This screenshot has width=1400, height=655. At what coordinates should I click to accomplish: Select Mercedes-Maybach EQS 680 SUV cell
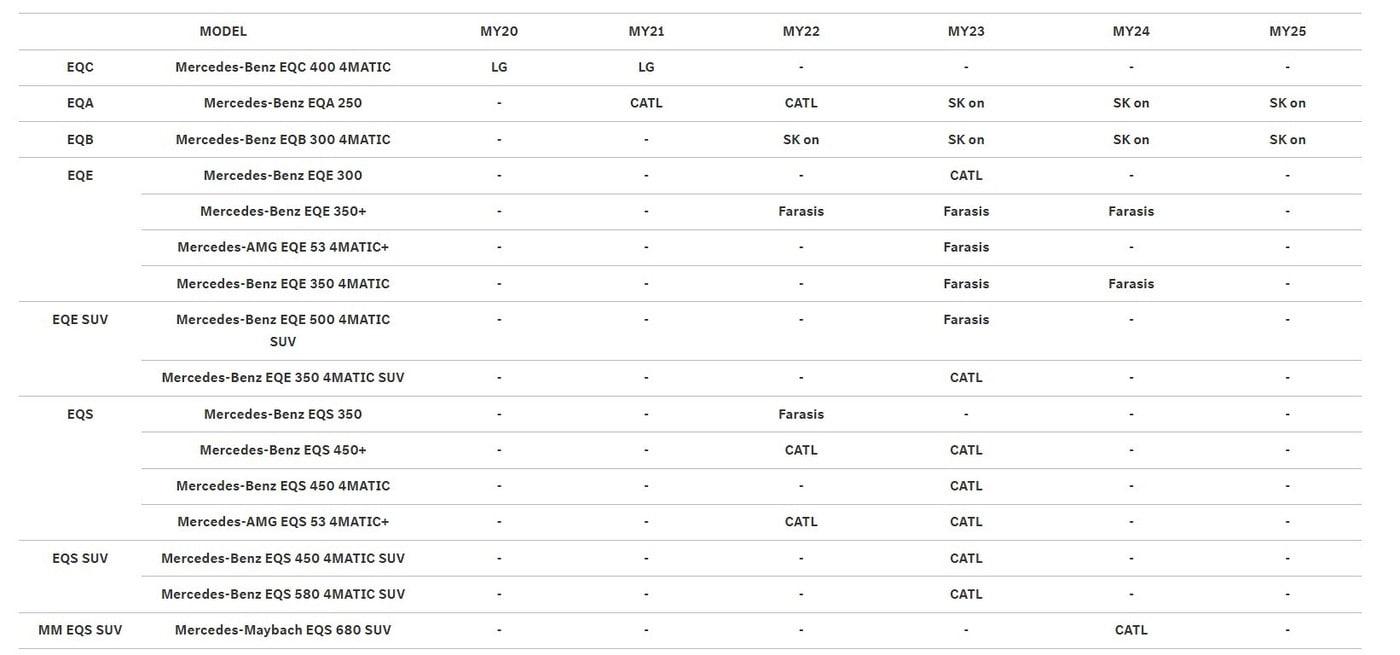click(x=283, y=630)
